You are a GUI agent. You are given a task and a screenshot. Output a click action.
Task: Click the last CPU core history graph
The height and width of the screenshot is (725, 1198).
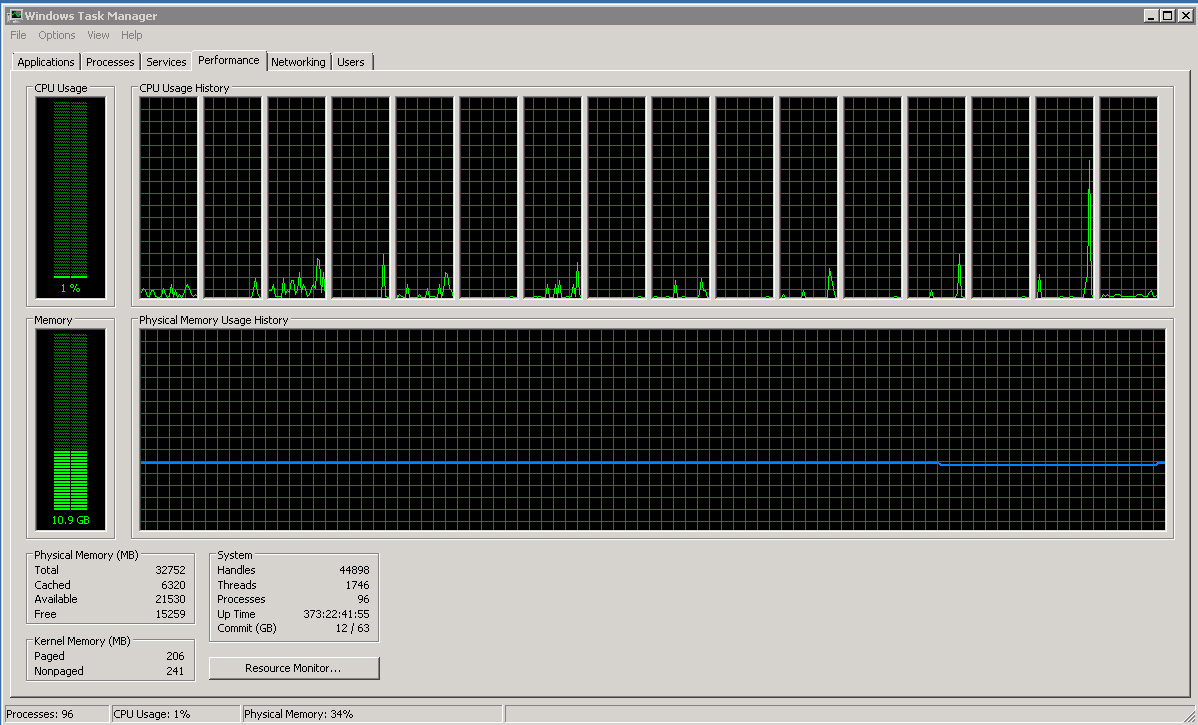pyautogui.click(x=1128, y=197)
